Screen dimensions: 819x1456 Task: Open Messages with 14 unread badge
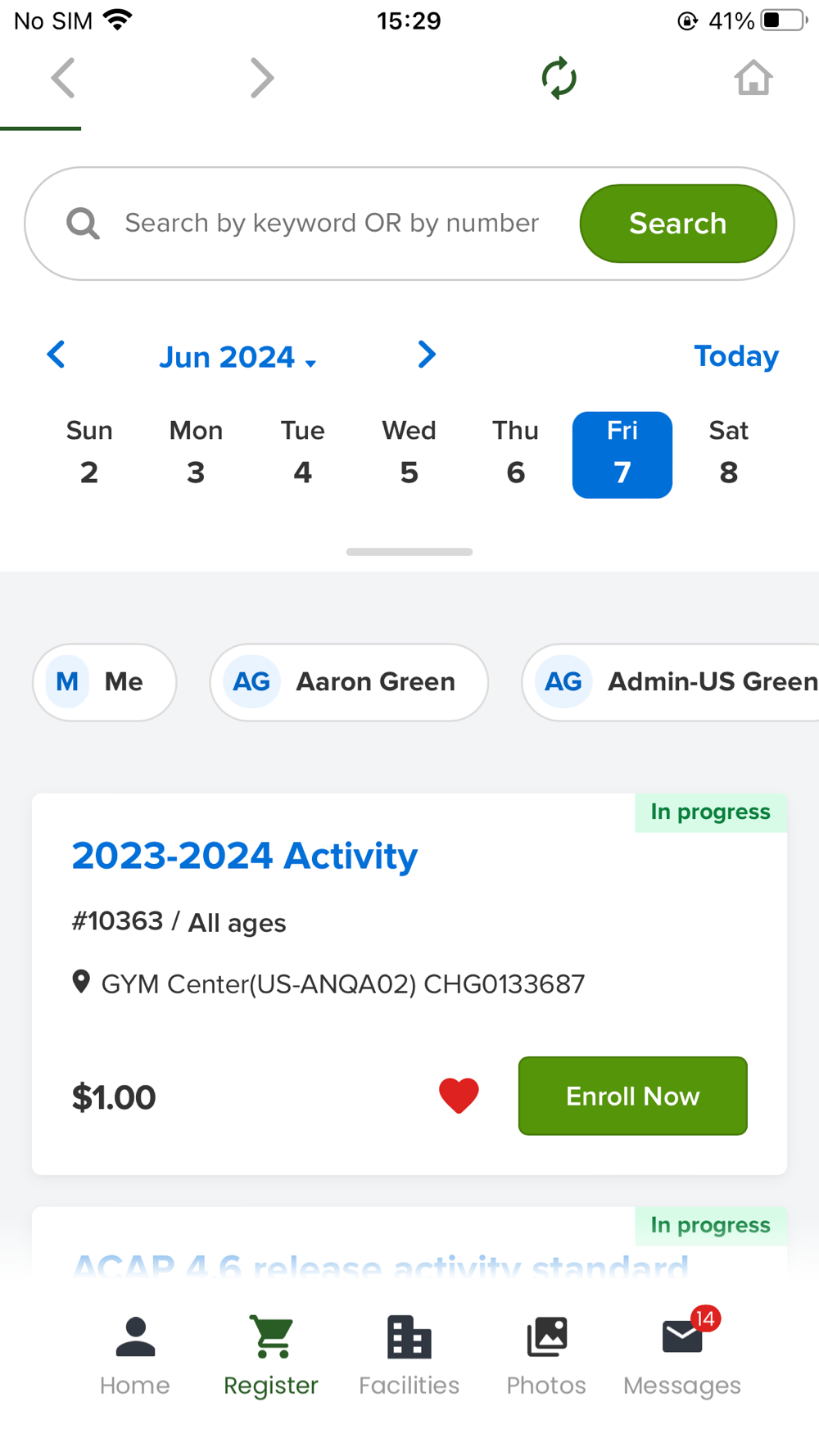tap(682, 1355)
